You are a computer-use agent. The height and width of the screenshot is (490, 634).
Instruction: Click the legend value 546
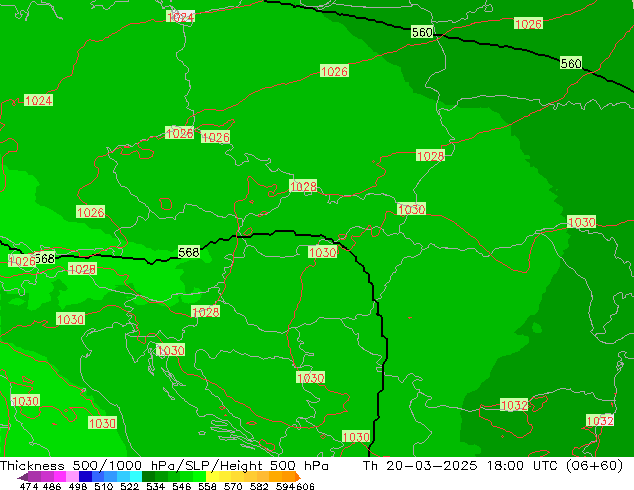click(x=181, y=486)
